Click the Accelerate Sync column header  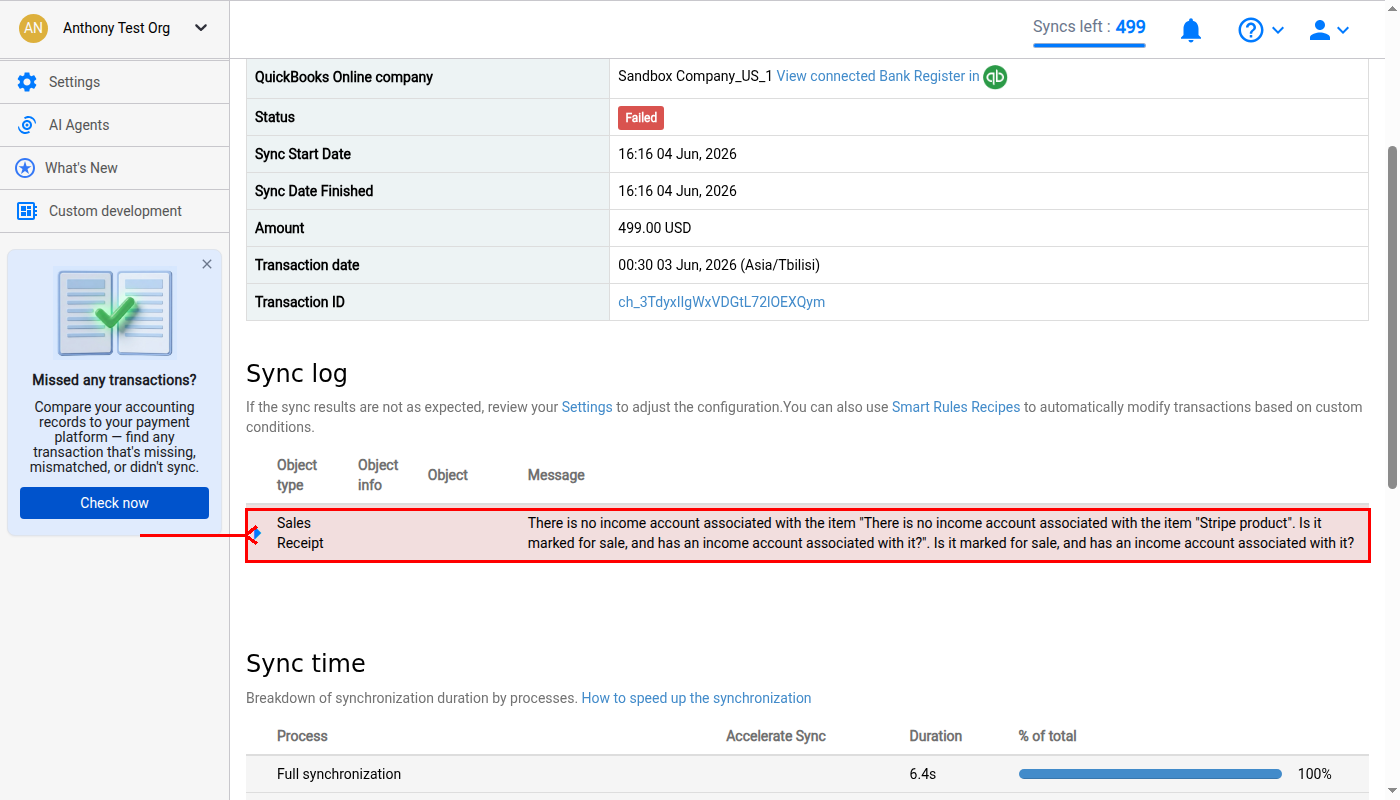point(776,736)
